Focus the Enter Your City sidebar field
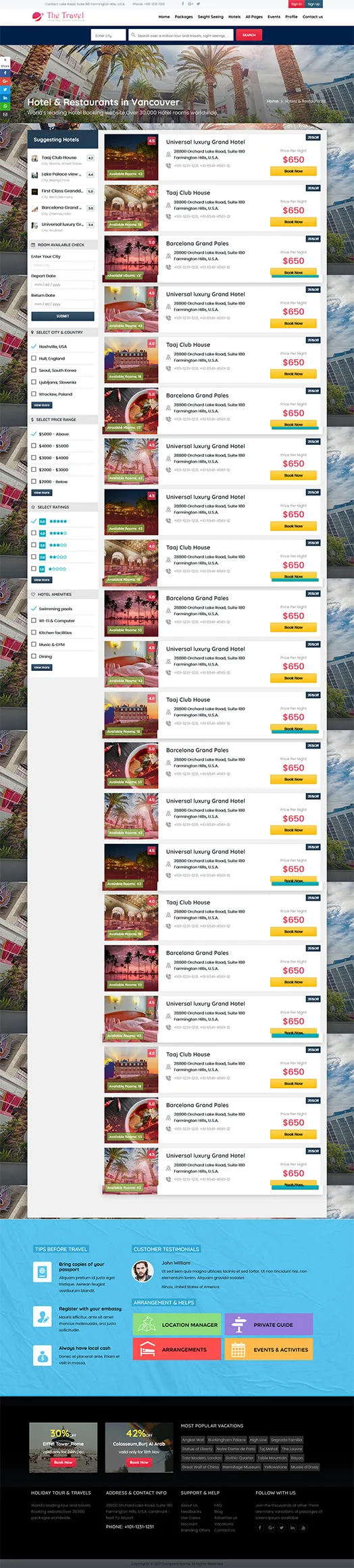The height and width of the screenshot is (1568, 354). click(63, 265)
